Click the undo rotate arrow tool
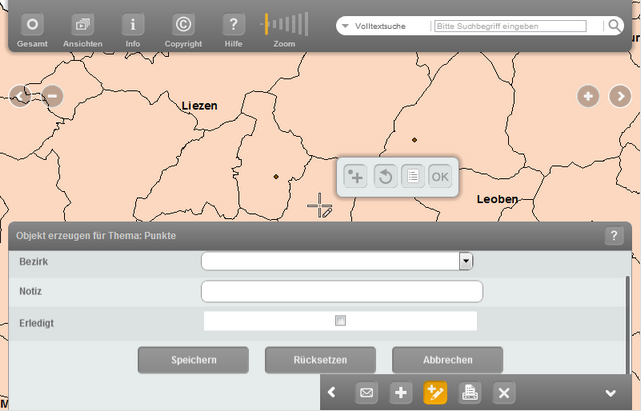Screen dimensions: 641x411 click(385, 176)
